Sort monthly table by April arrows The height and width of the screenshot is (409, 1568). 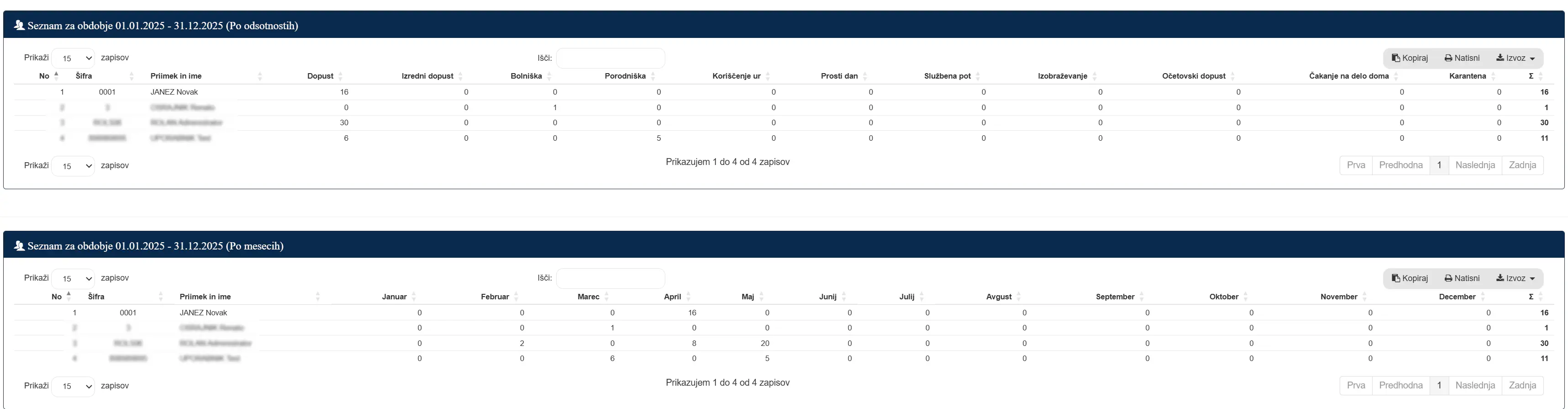click(689, 297)
